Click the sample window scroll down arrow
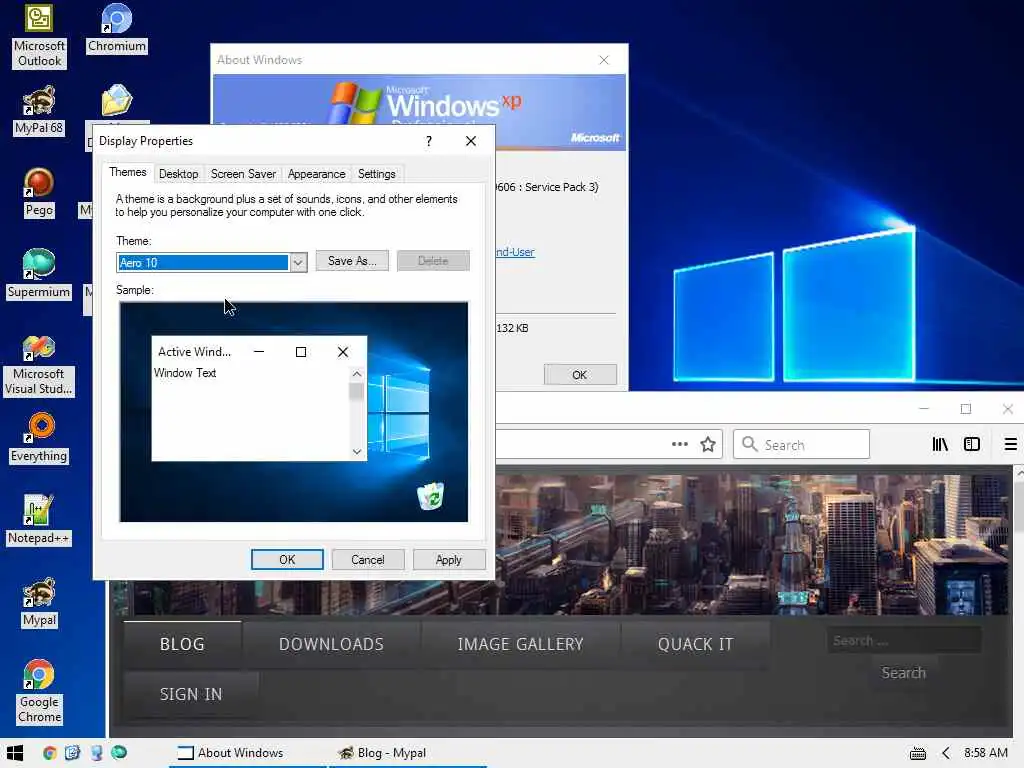Screen dimensions: 1024x768 (x=357, y=451)
